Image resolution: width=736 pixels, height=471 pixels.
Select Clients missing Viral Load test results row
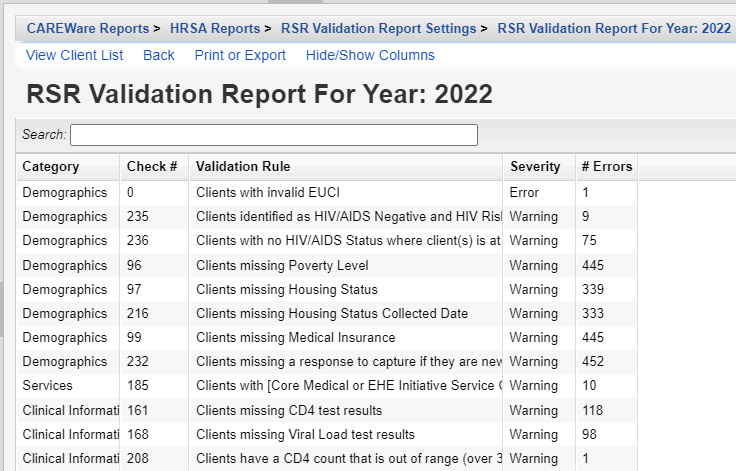304,433
